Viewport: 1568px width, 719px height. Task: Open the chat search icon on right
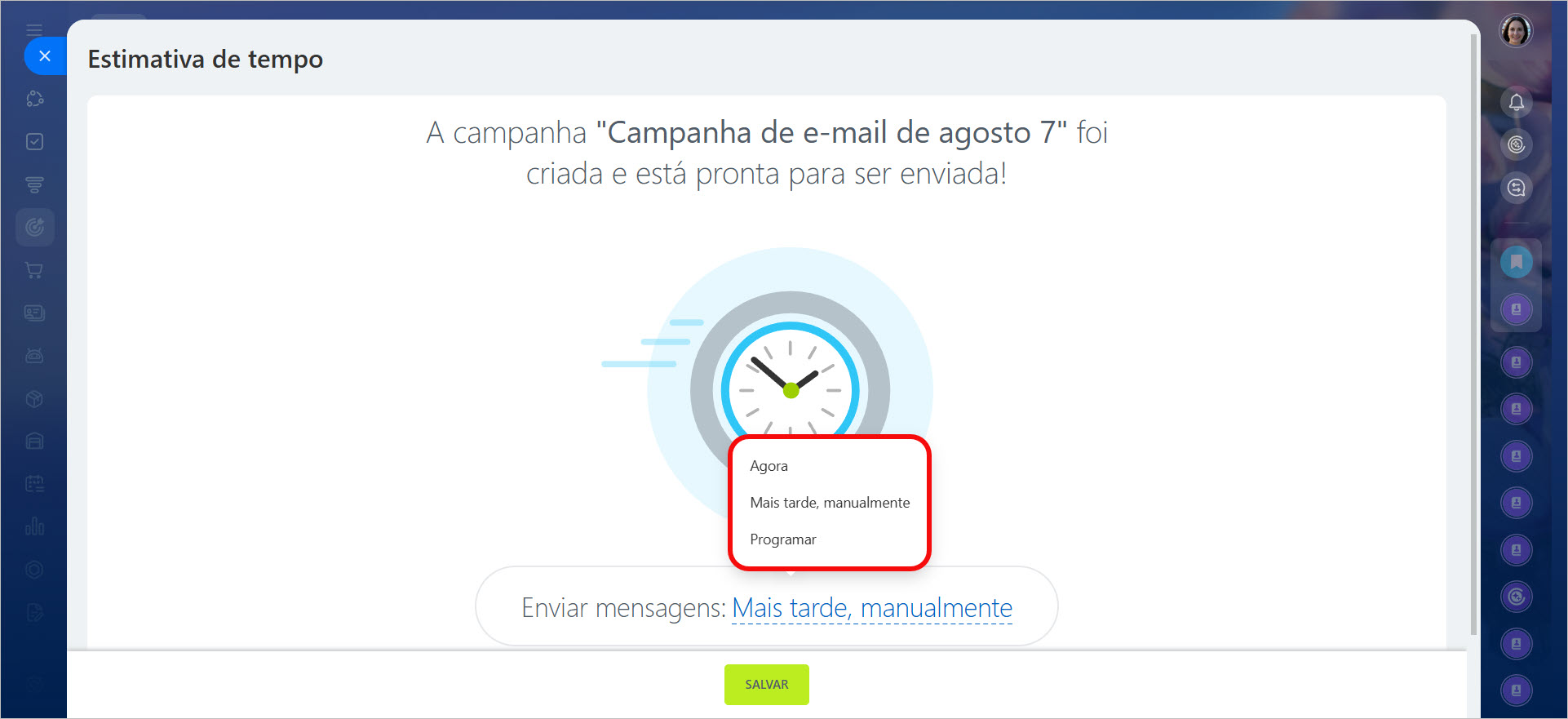(x=1516, y=188)
